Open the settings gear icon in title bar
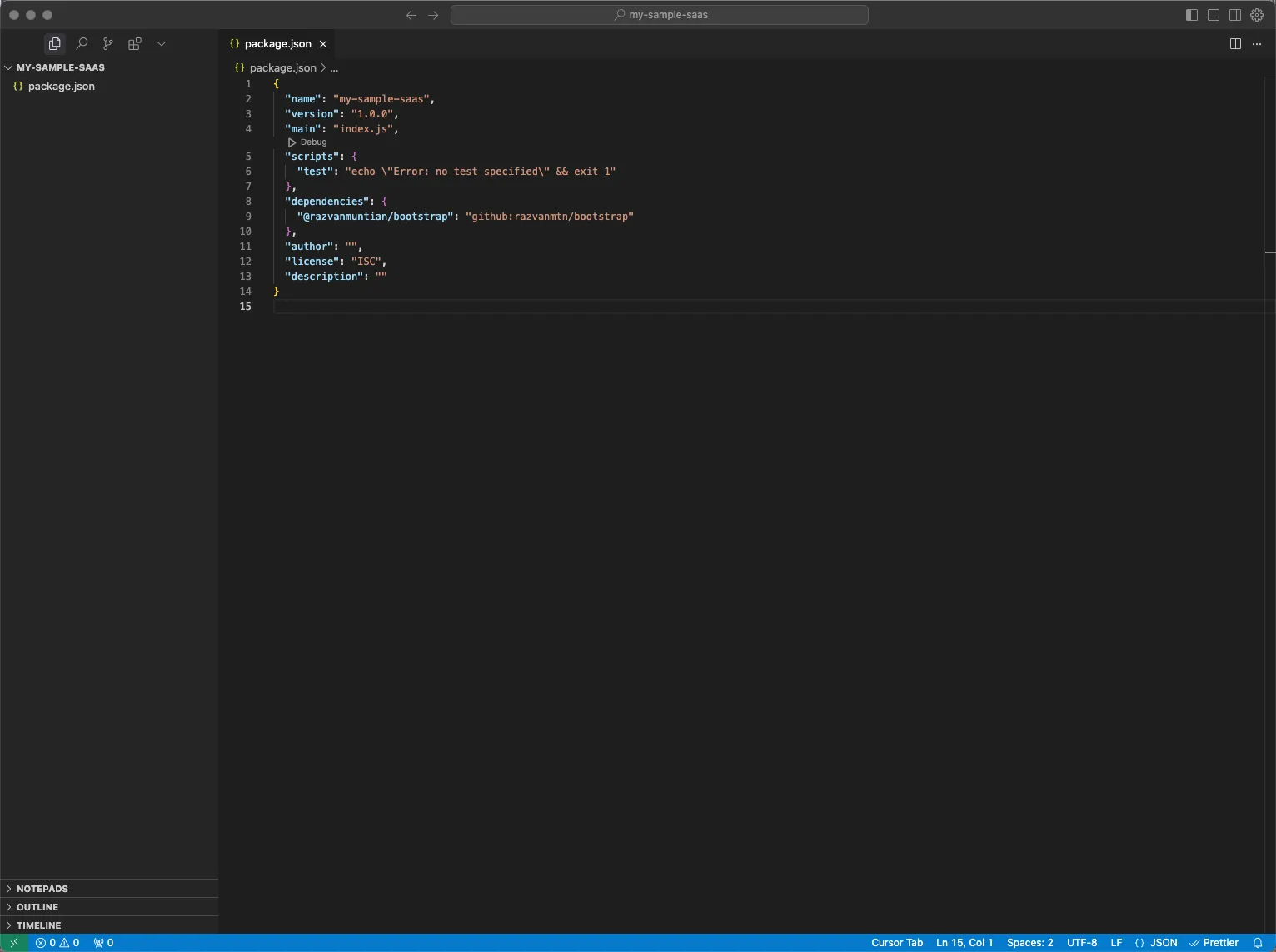Image resolution: width=1276 pixels, height=952 pixels. (1257, 15)
